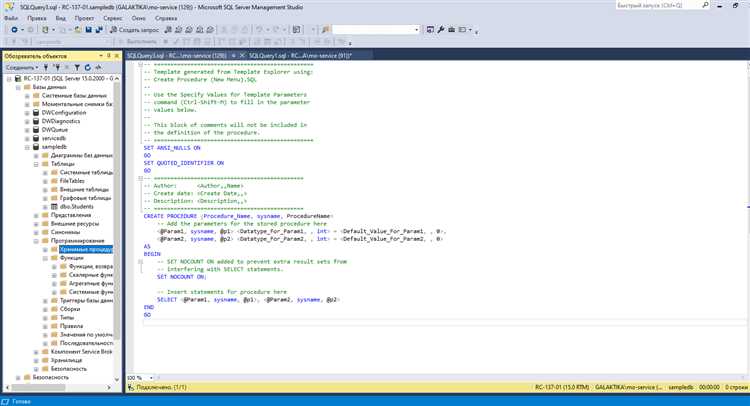
Task: Click the activity monitor icon in Object Explorer
Action: coord(98,67)
